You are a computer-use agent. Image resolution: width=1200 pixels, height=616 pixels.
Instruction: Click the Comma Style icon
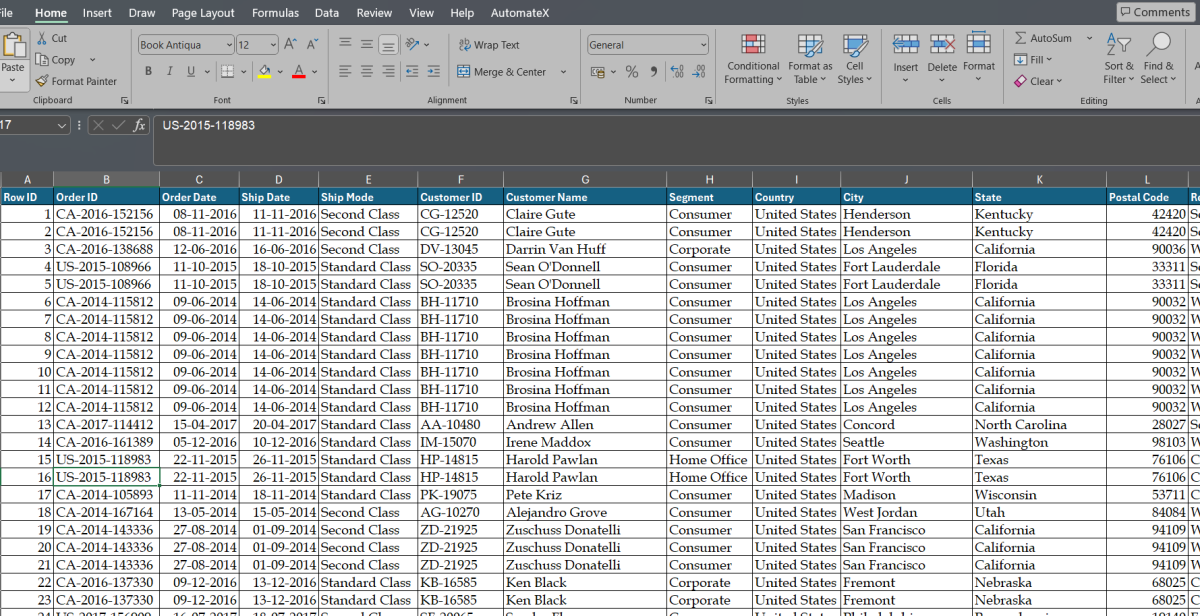pyautogui.click(x=654, y=72)
